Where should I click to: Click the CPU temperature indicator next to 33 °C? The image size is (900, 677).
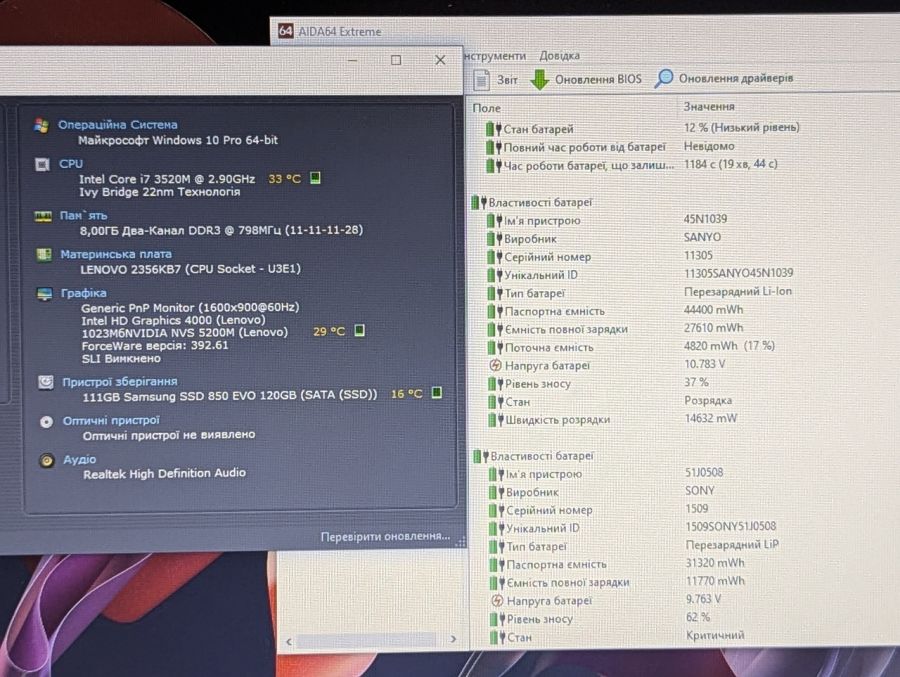pos(315,178)
